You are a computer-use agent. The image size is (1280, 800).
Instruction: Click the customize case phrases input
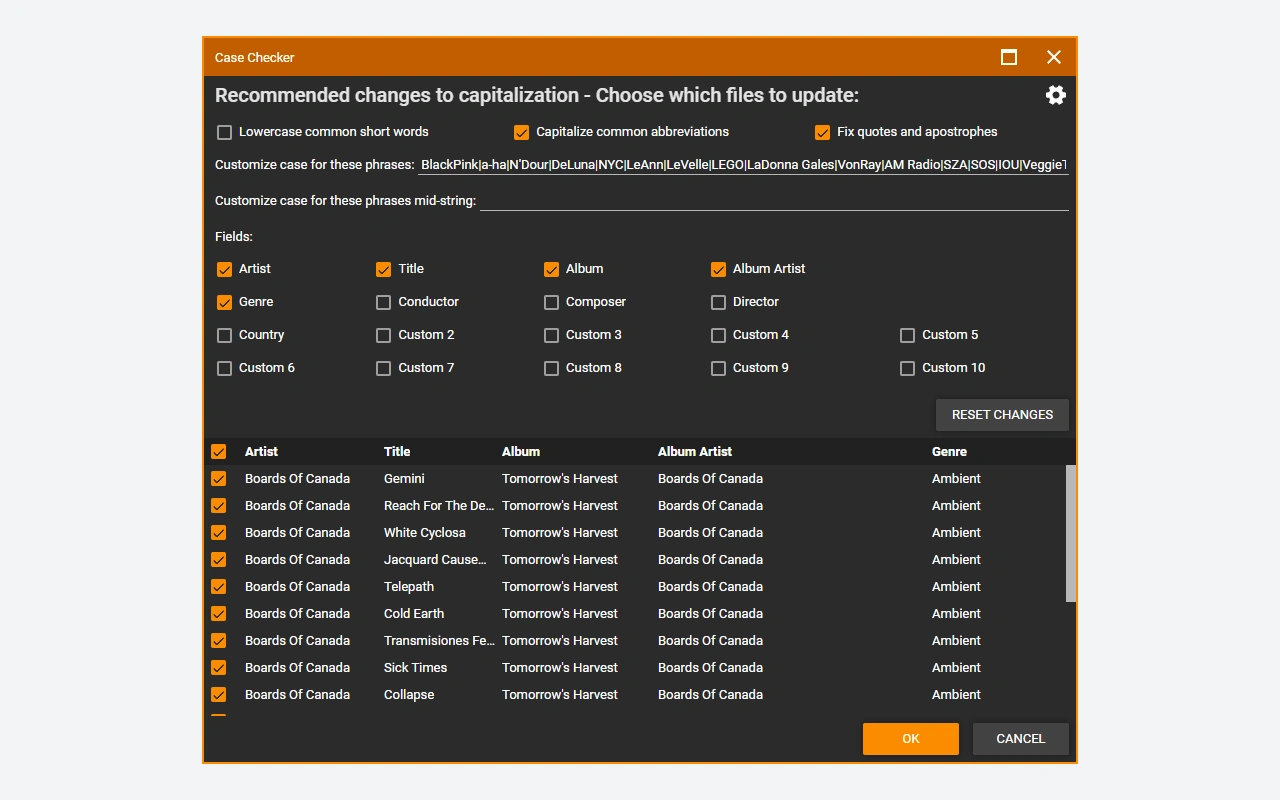pos(743,164)
